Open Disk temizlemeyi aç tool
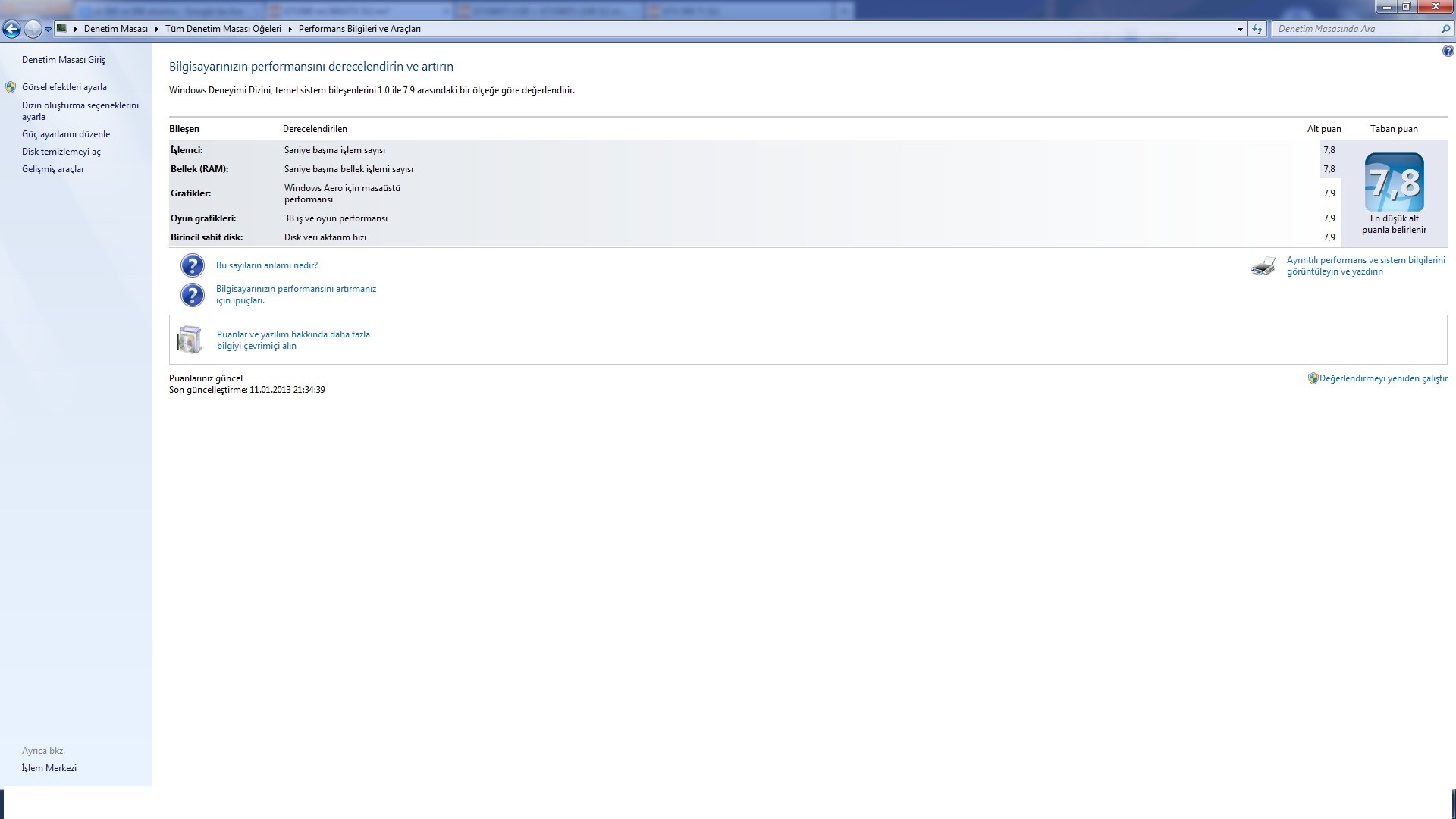Screen dimensions: 1456x819 click(x=61, y=151)
